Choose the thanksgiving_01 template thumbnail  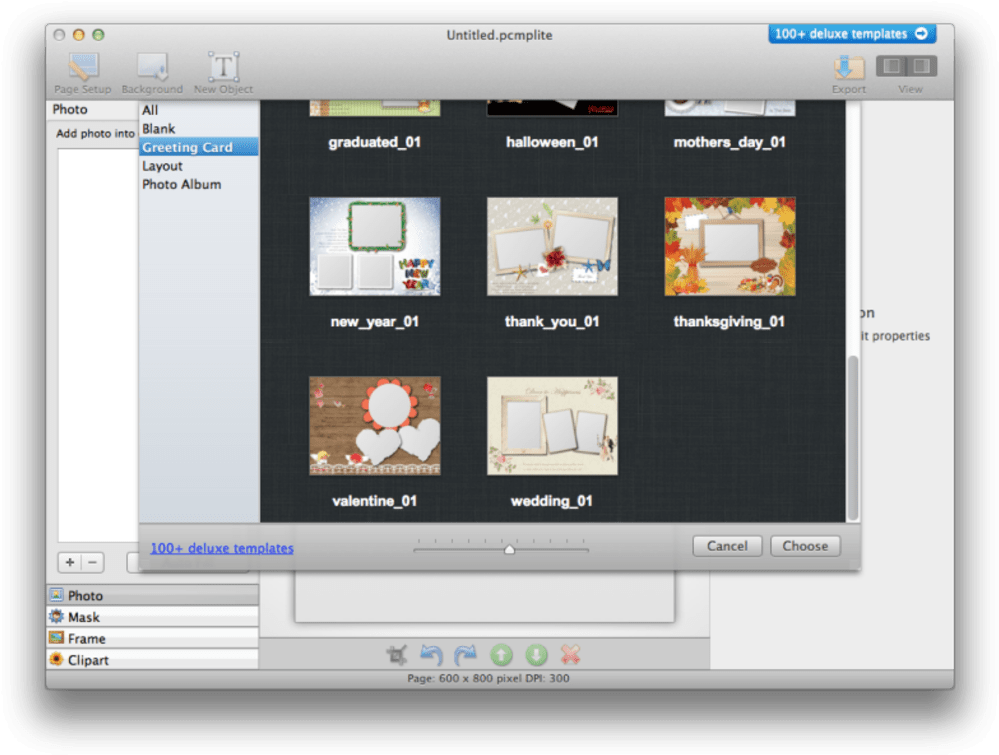coord(730,246)
